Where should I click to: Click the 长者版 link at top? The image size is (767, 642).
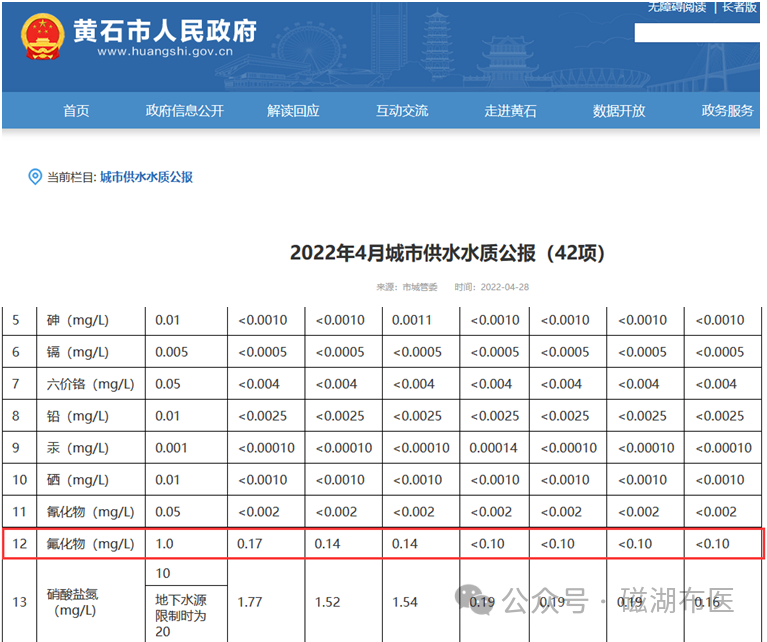pyautogui.click(x=740, y=7)
